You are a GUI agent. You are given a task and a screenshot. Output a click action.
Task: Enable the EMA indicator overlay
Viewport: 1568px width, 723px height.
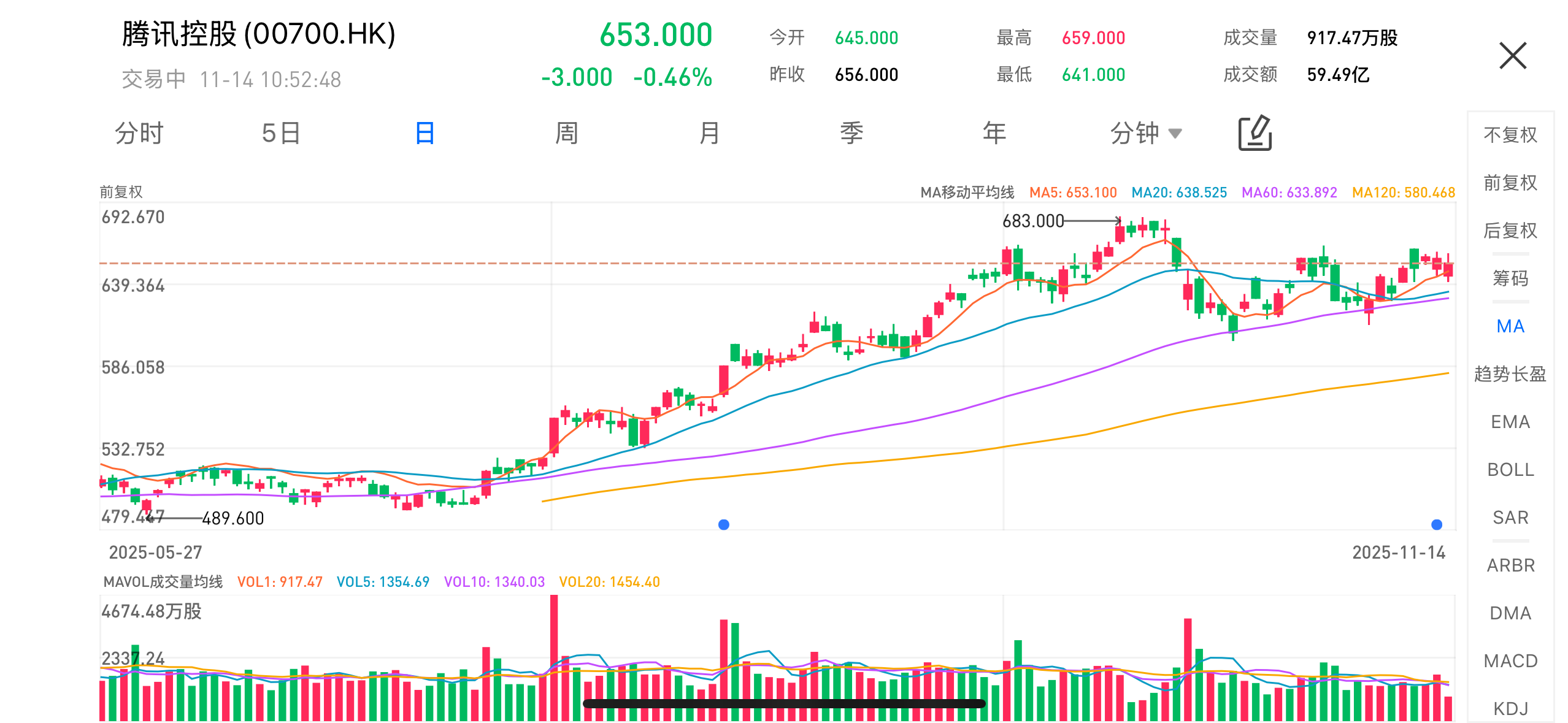pyautogui.click(x=1510, y=422)
